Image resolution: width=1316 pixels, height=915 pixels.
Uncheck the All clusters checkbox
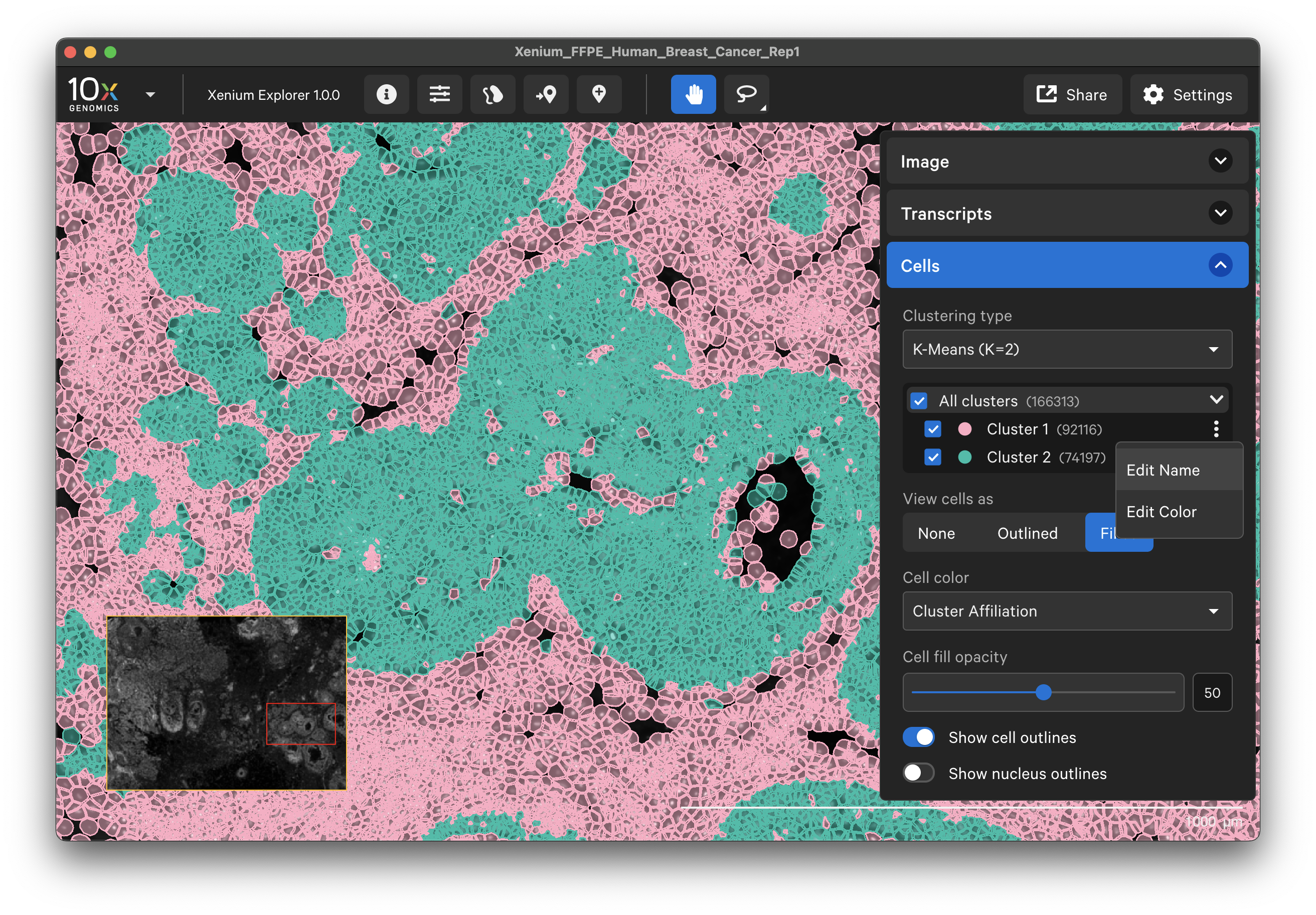pyautogui.click(x=919, y=401)
